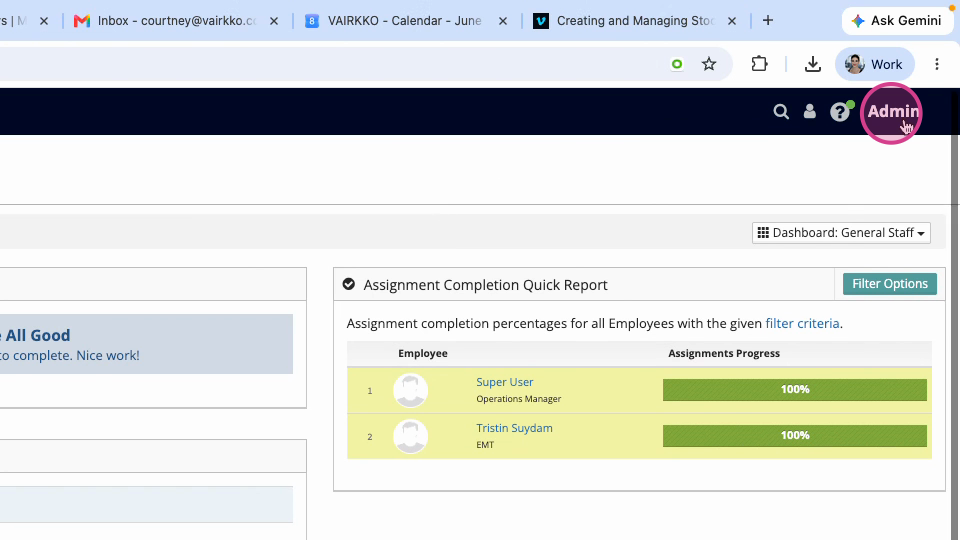Screen dimensions: 960x540
Task: Click the VAIRKKO search magnifier icon
Action: [781, 111]
